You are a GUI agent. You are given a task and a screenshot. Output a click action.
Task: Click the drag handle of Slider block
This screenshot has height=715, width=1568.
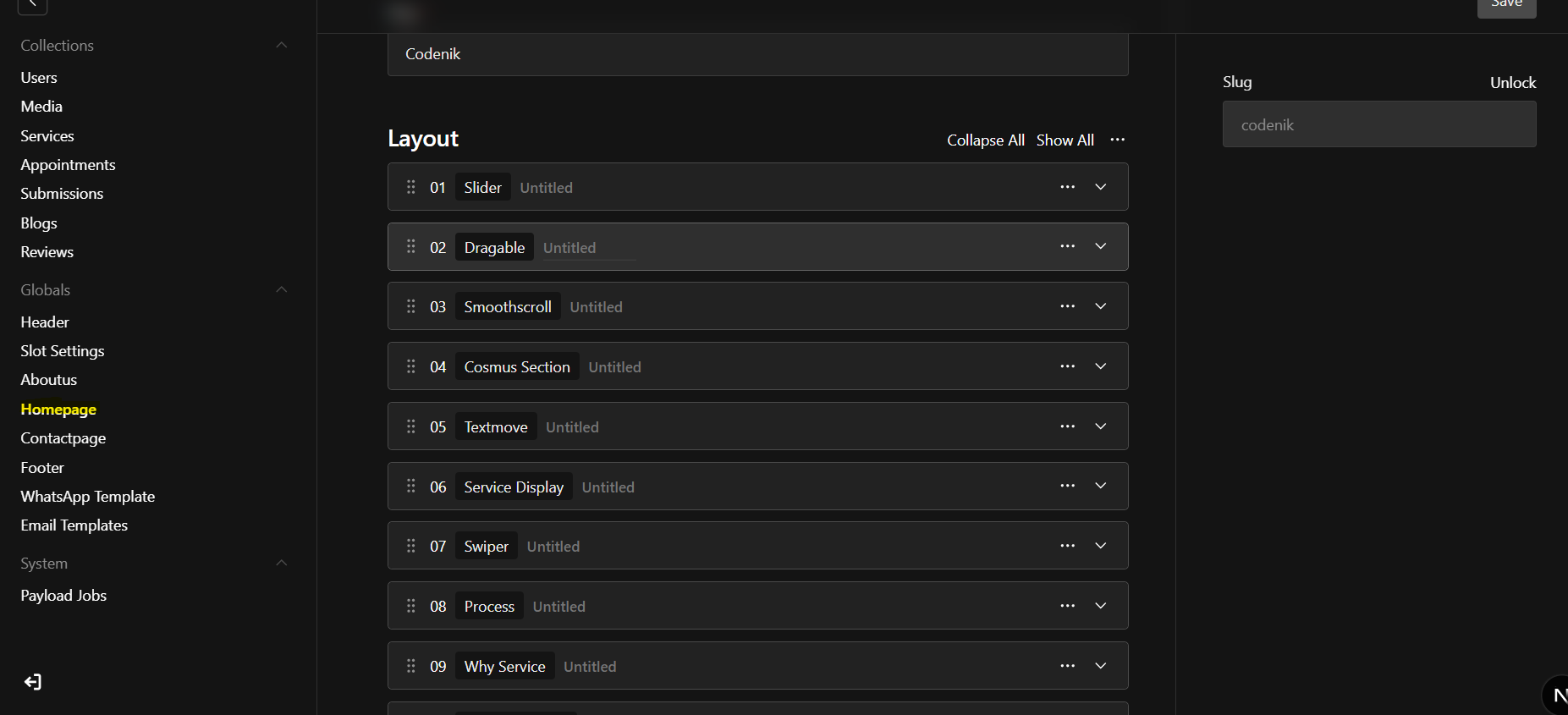pyautogui.click(x=411, y=187)
